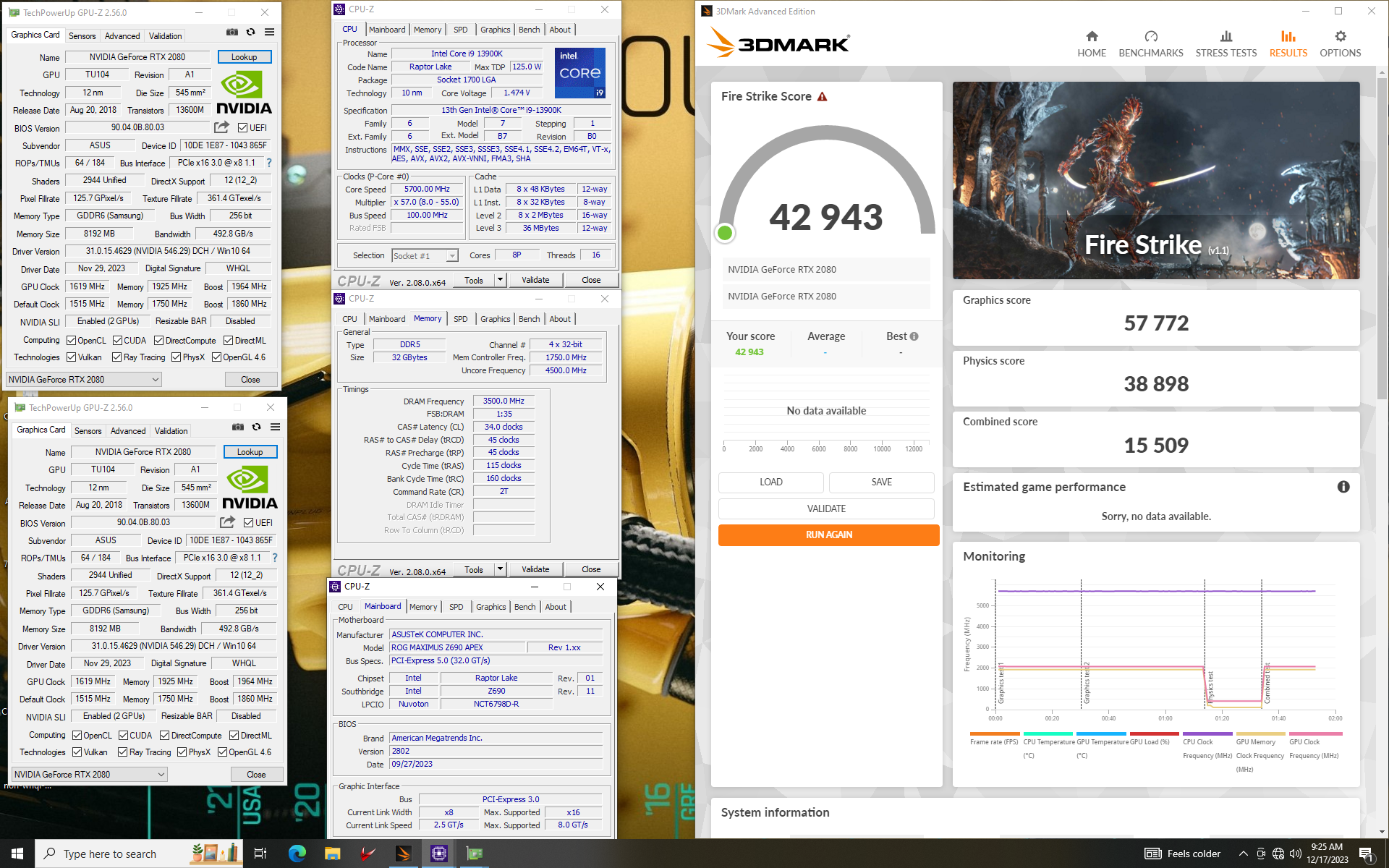Image resolution: width=1389 pixels, height=868 pixels.
Task: Click the green dot on score gauge
Action: pos(724,233)
